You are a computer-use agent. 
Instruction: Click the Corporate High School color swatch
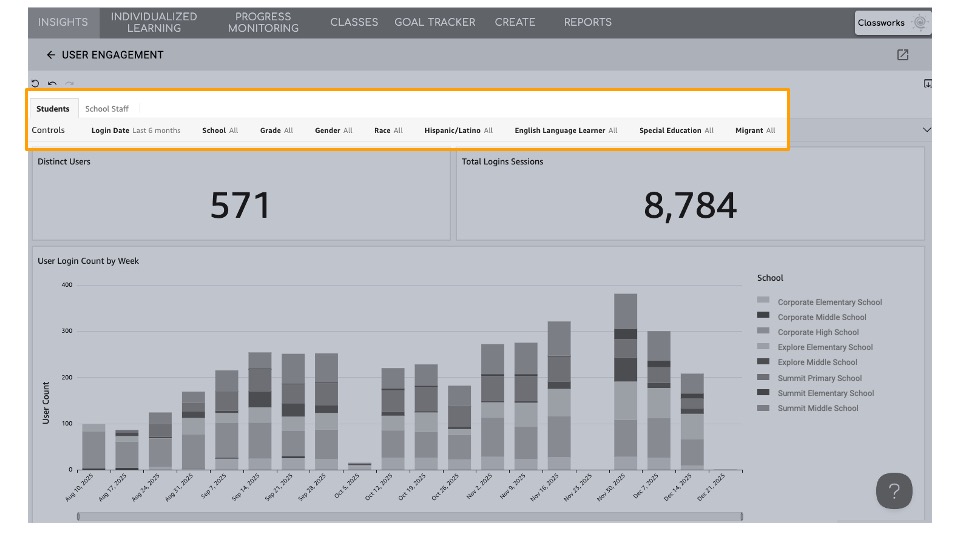[763, 332]
